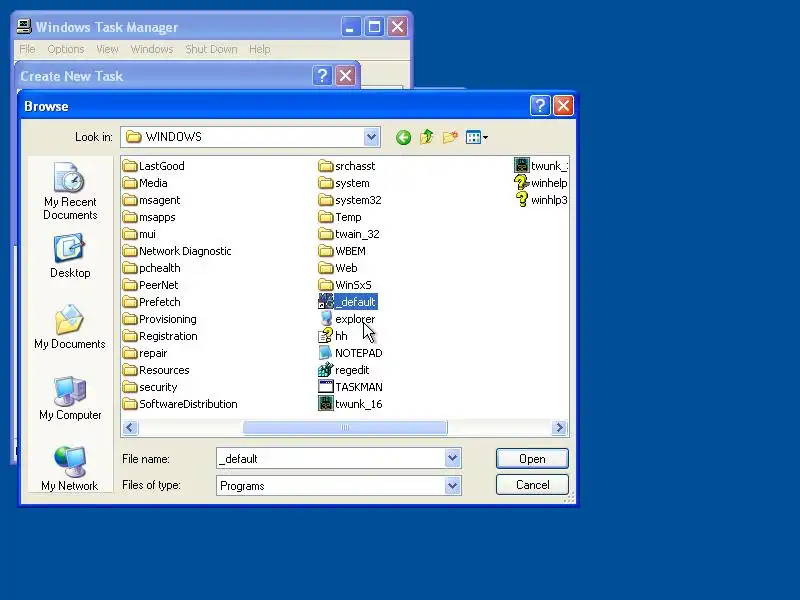The image size is (800, 600).
Task: Select the pchealth folder
Action: 152,268
